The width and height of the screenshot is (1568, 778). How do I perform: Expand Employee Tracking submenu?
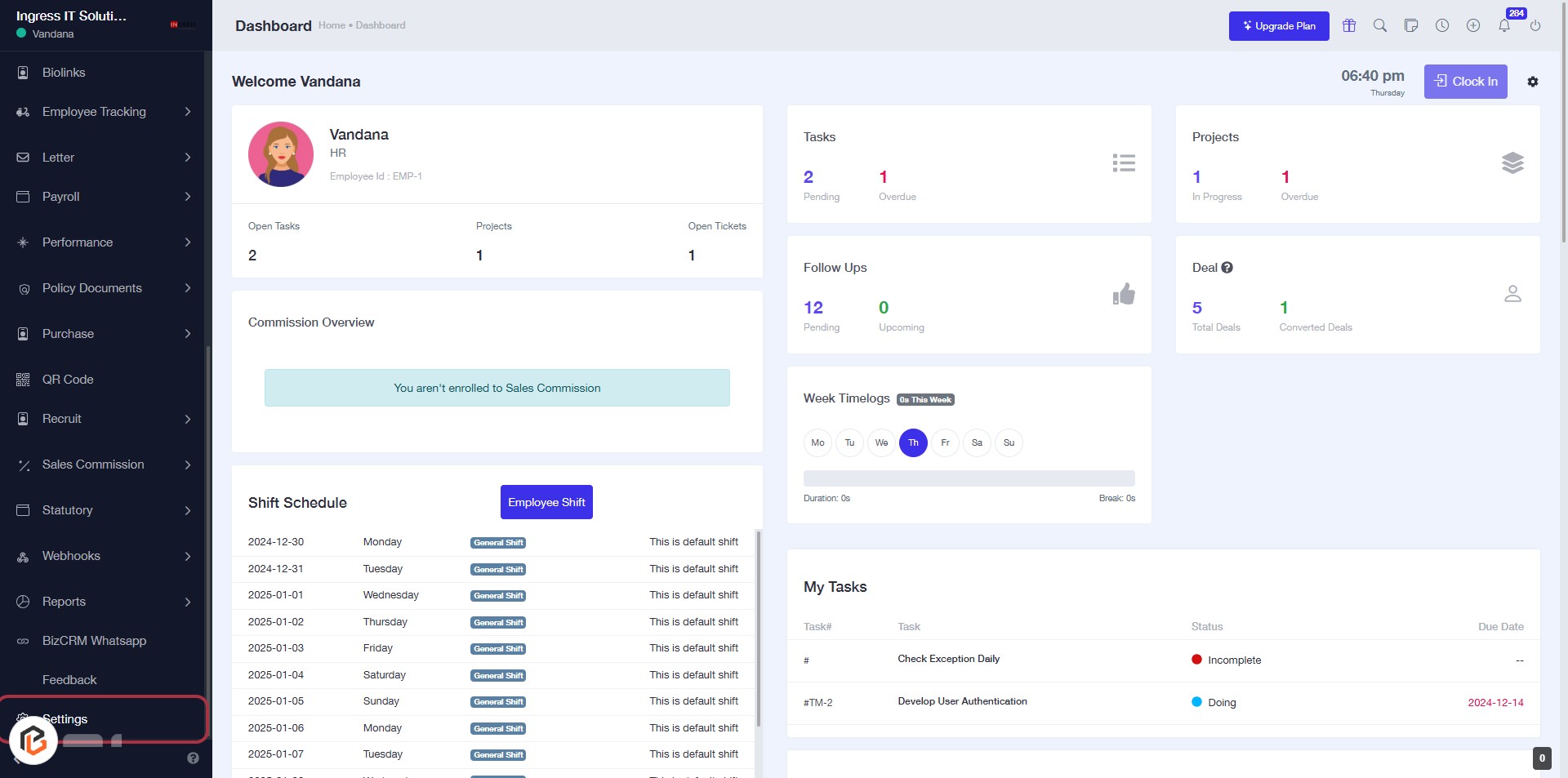pos(105,112)
